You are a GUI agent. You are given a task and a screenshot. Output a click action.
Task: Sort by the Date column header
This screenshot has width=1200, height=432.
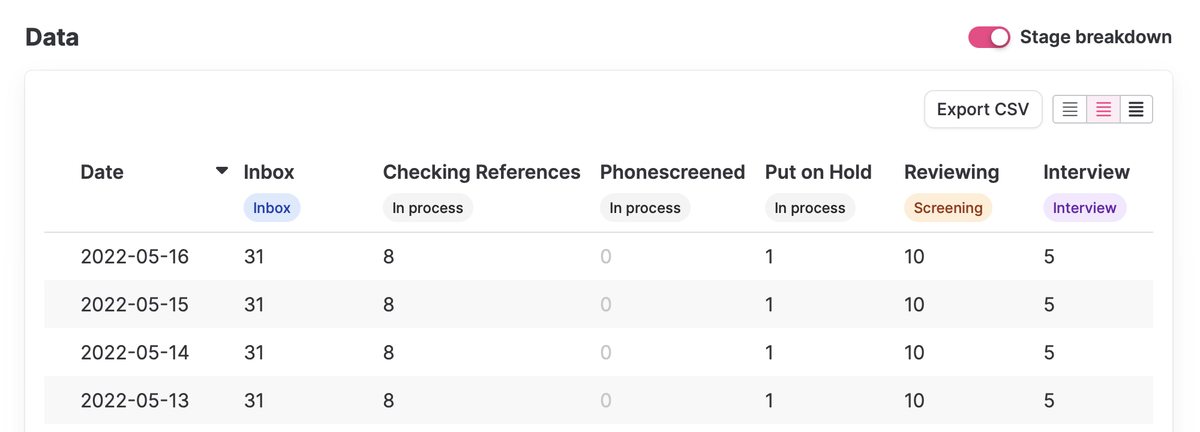pyautogui.click(x=102, y=172)
